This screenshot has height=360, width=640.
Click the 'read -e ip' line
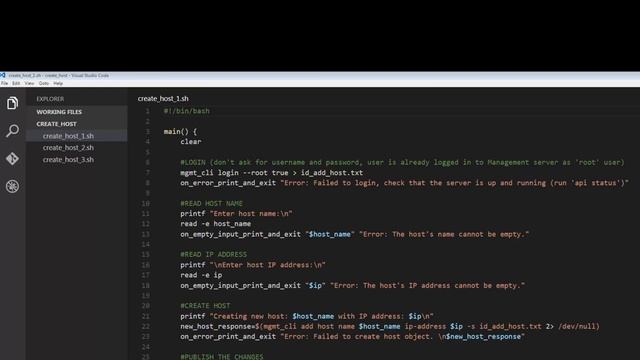pos(201,275)
